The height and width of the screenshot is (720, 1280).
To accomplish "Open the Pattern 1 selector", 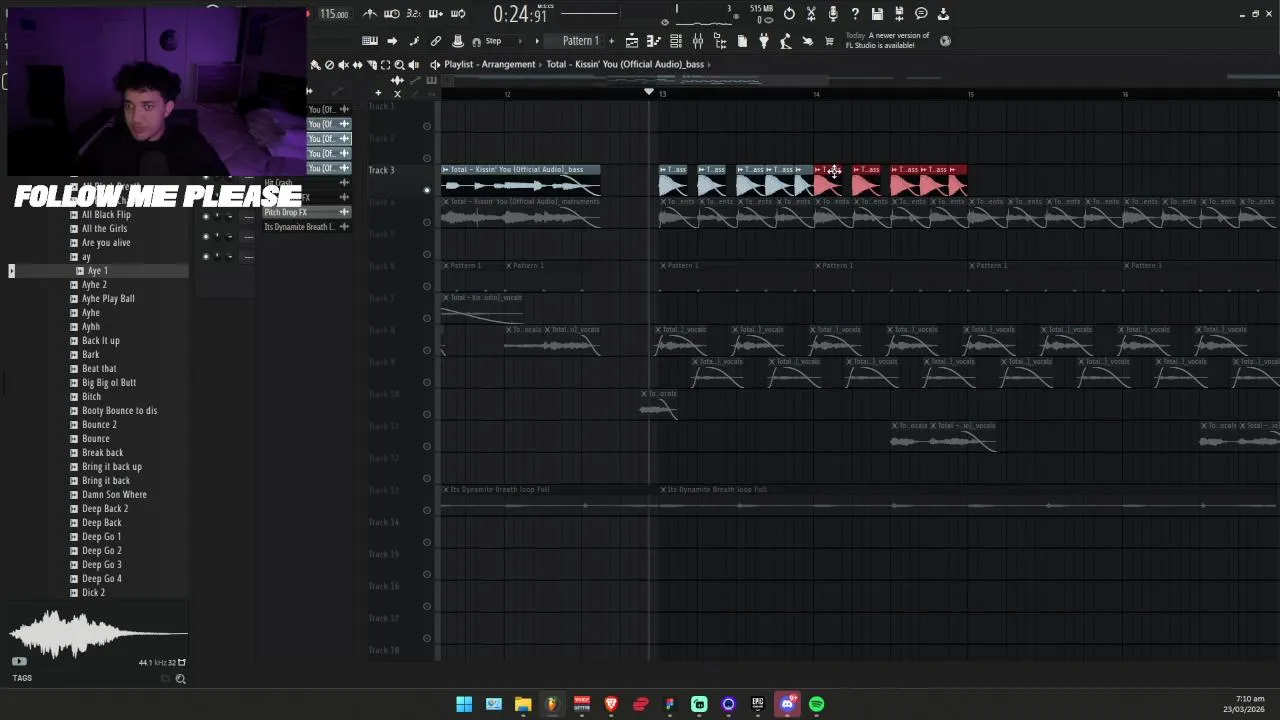I will pos(580,41).
